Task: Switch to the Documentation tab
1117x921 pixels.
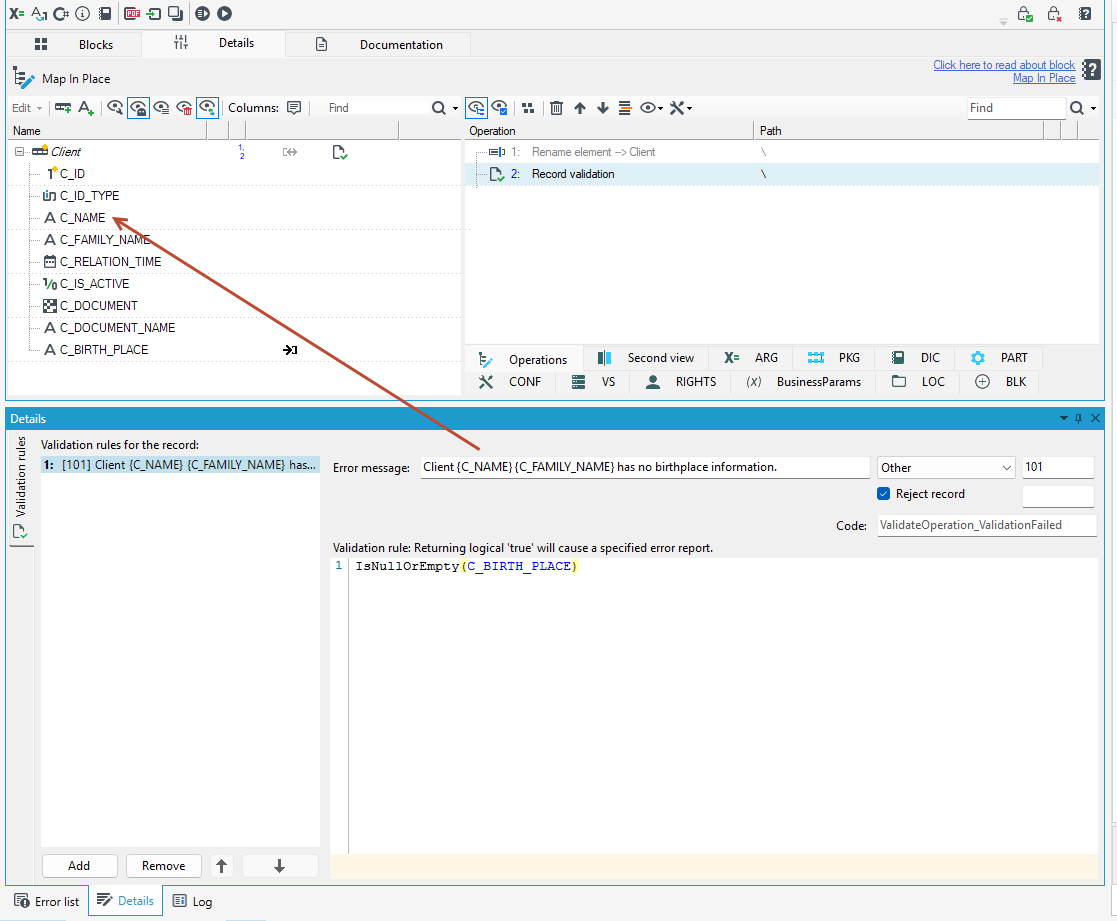Action: pyautogui.click(x=380, y=44)
